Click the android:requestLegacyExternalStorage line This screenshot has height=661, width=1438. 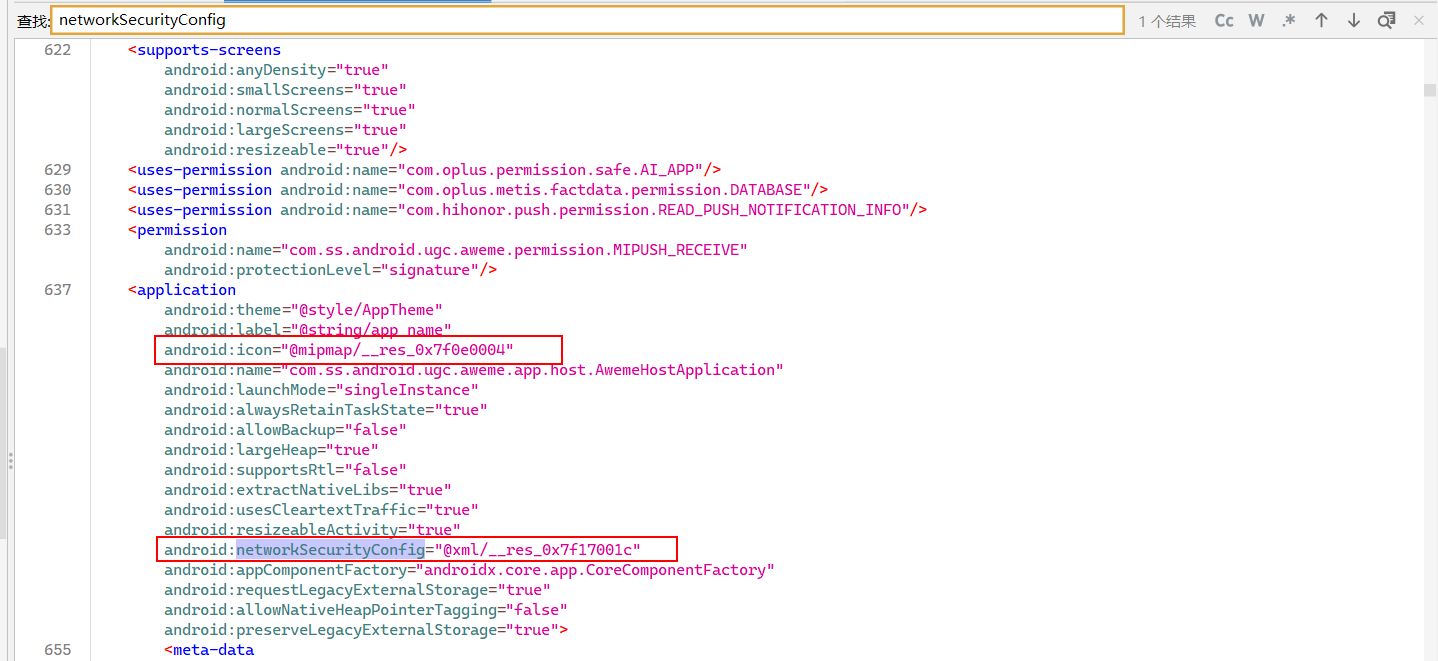click(x=358, y=590)
